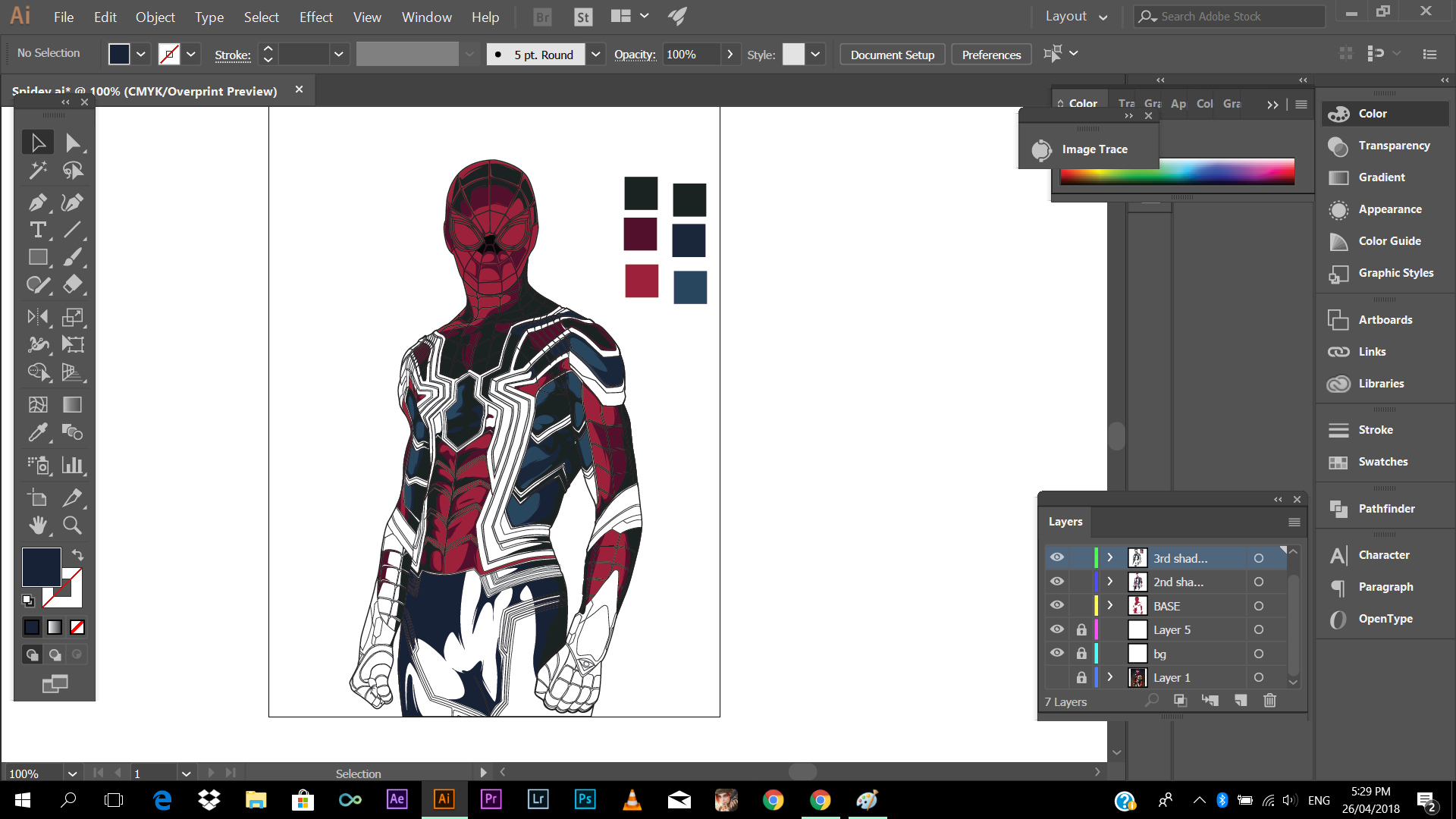Click Document Setup button
The image size is (1456, 819).
pyautogui.click(x=893, y=55)
